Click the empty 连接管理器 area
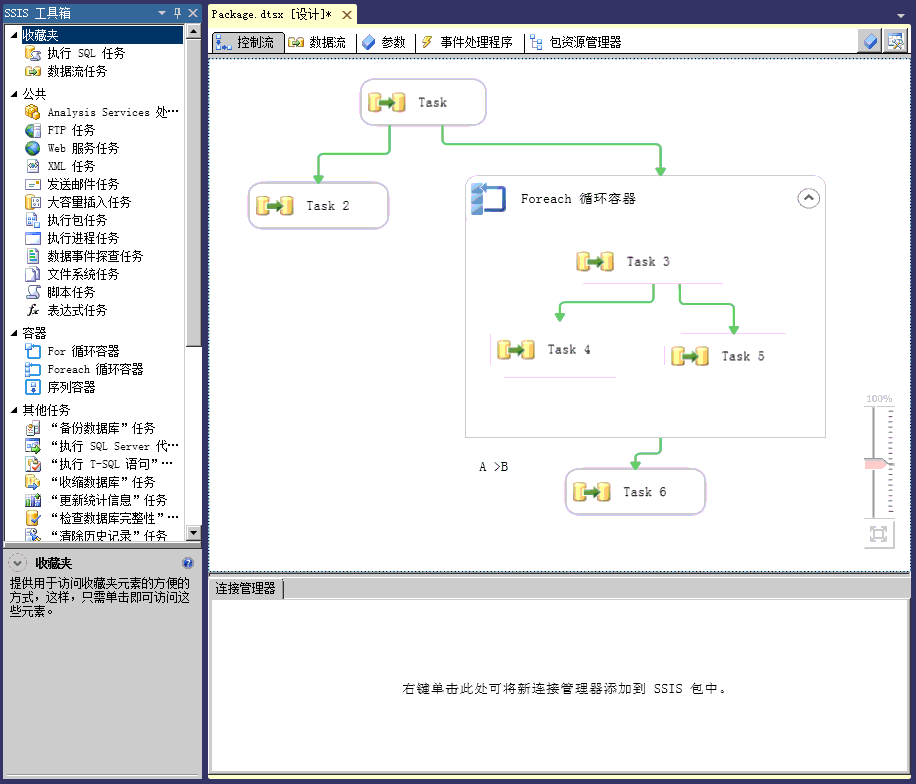 tap(560, 688)
